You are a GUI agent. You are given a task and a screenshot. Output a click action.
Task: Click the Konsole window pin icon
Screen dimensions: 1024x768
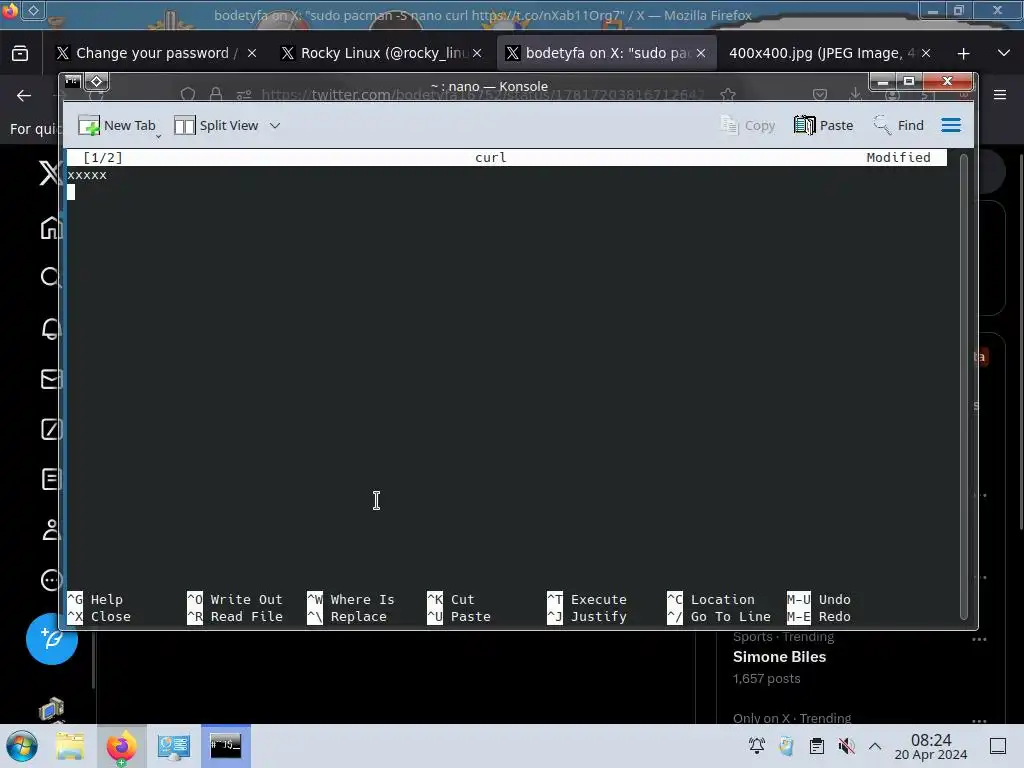click(x=96, y=81)
